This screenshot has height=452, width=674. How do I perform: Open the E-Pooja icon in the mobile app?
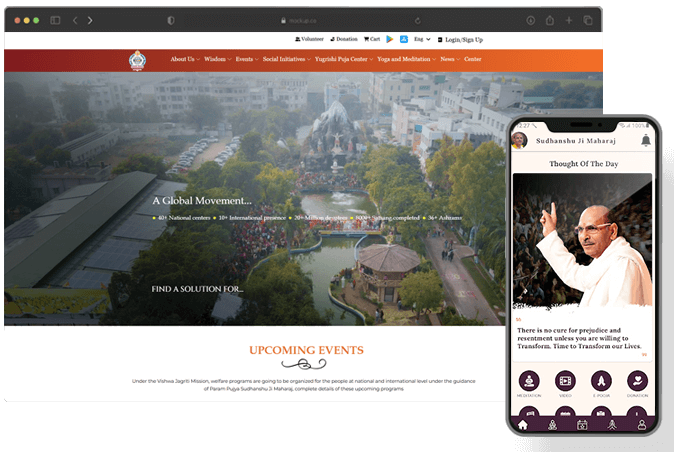pyautogui.click(x=601, y=381)
